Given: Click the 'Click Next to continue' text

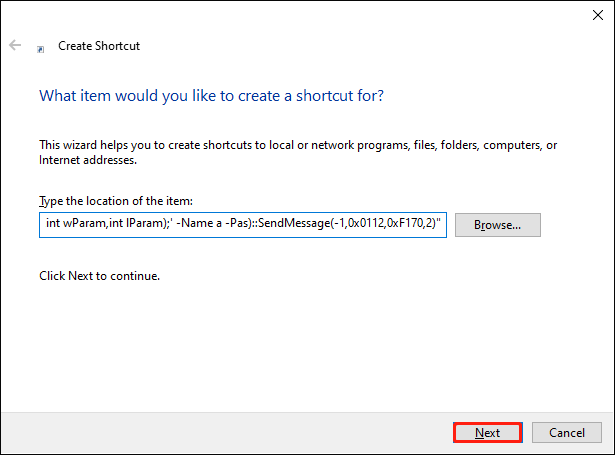Looking at the screenshot, I should coord(99,275).
